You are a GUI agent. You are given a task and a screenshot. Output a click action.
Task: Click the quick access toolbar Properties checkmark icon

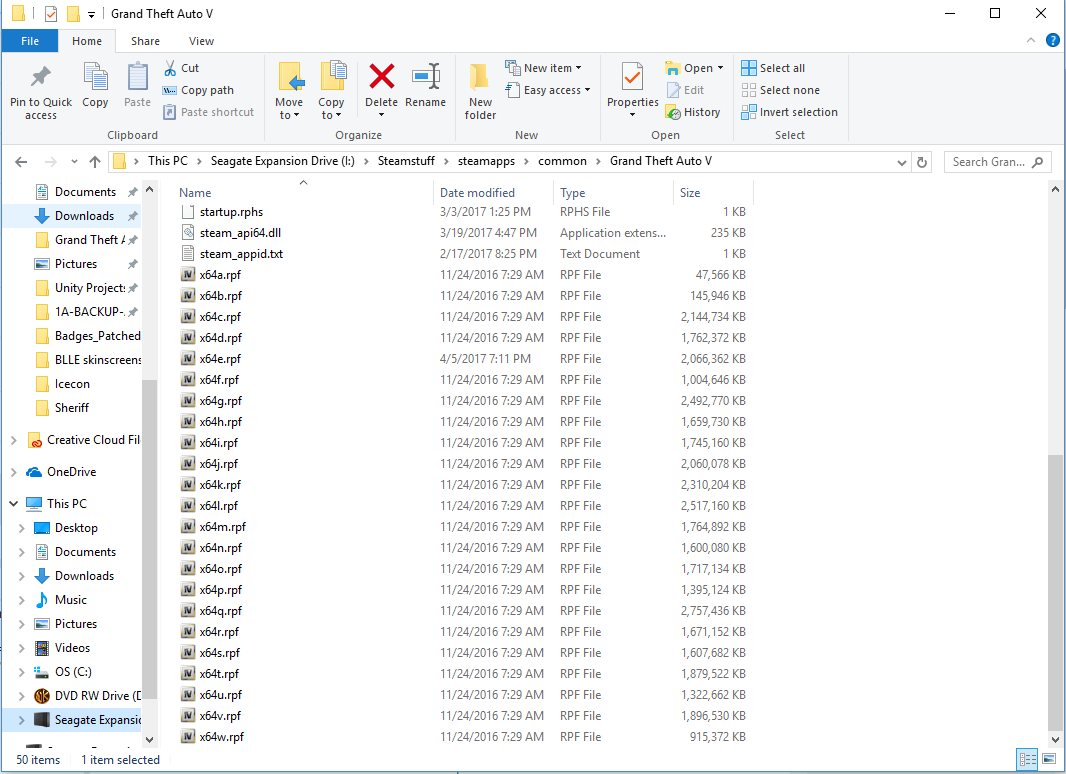click(x=51, y=14)
